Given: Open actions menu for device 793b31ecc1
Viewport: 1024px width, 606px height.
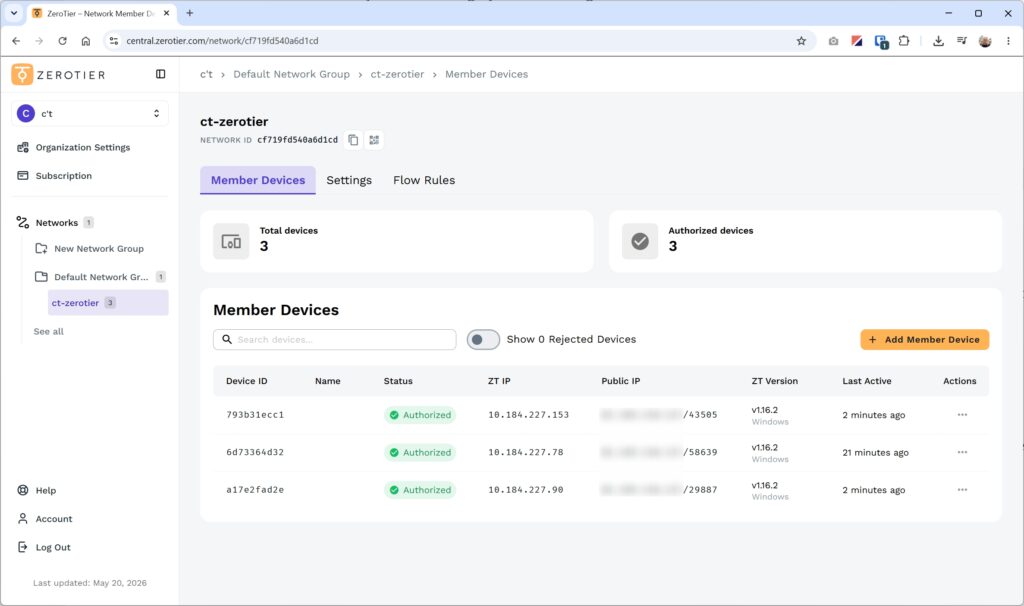Looking at the screenshot, I should 962,415.
